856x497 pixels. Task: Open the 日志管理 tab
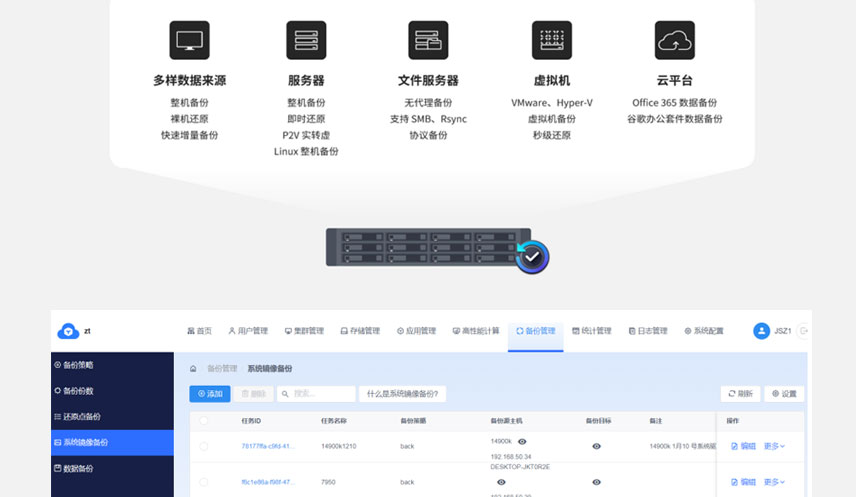coord(647,331)
